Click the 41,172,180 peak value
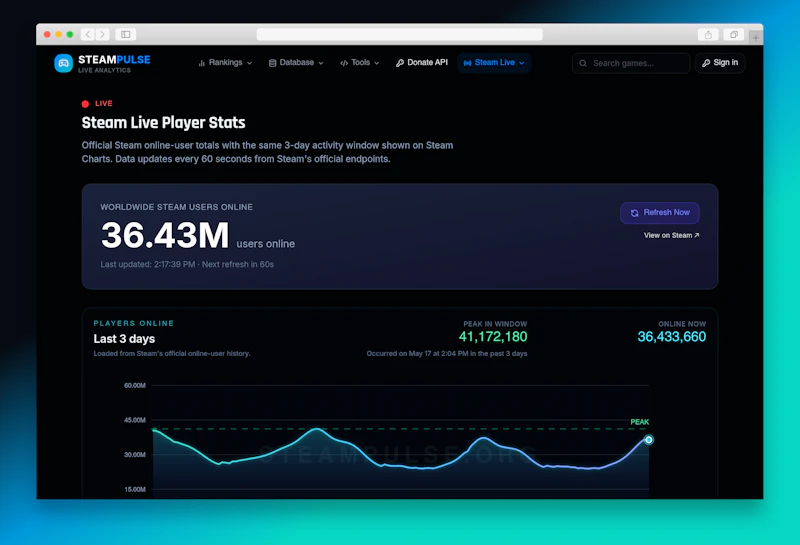 coord(493,337)
